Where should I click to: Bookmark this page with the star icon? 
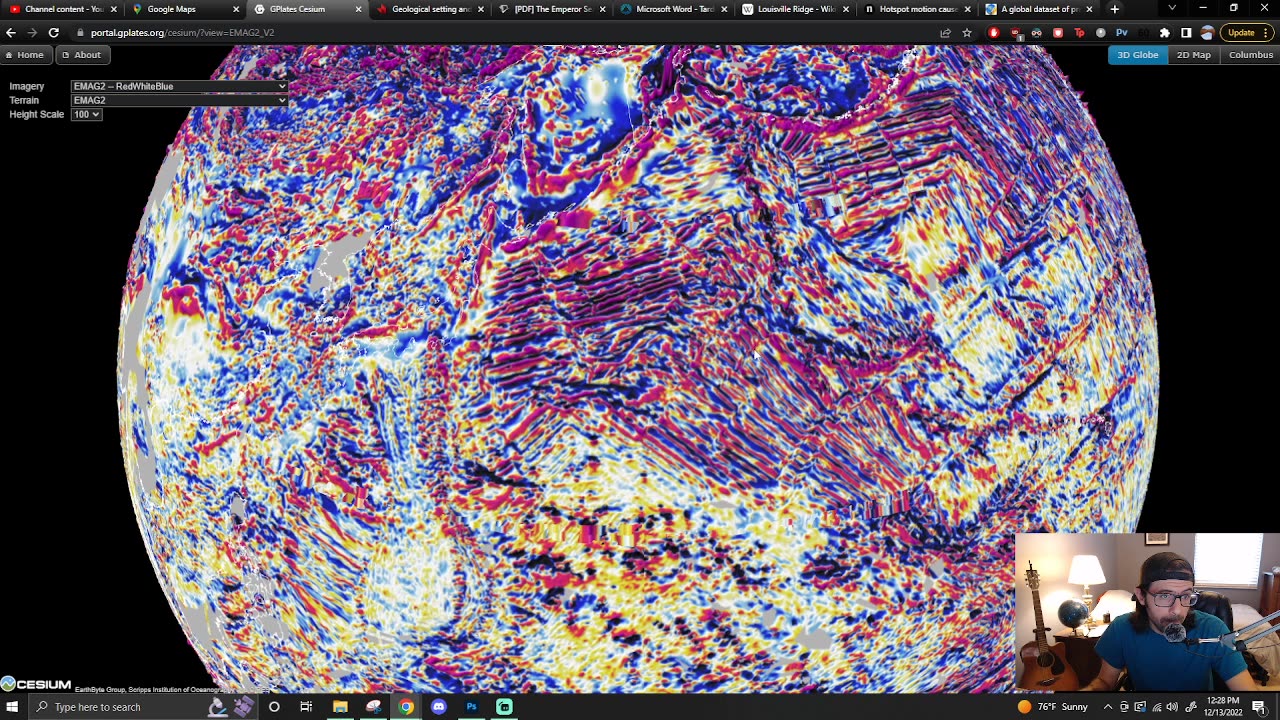point(967,32)
